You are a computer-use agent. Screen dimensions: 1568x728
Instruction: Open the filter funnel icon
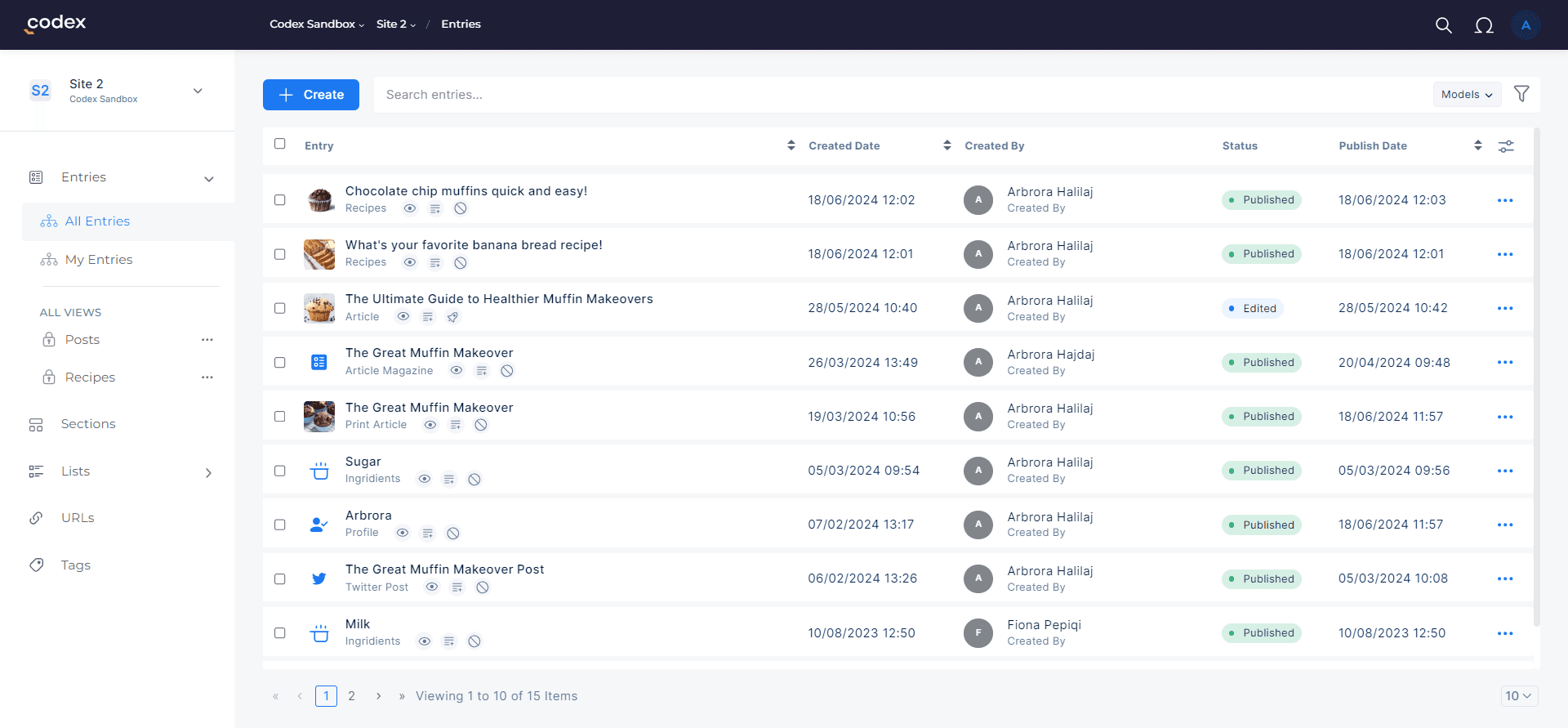coord(1521,94)
